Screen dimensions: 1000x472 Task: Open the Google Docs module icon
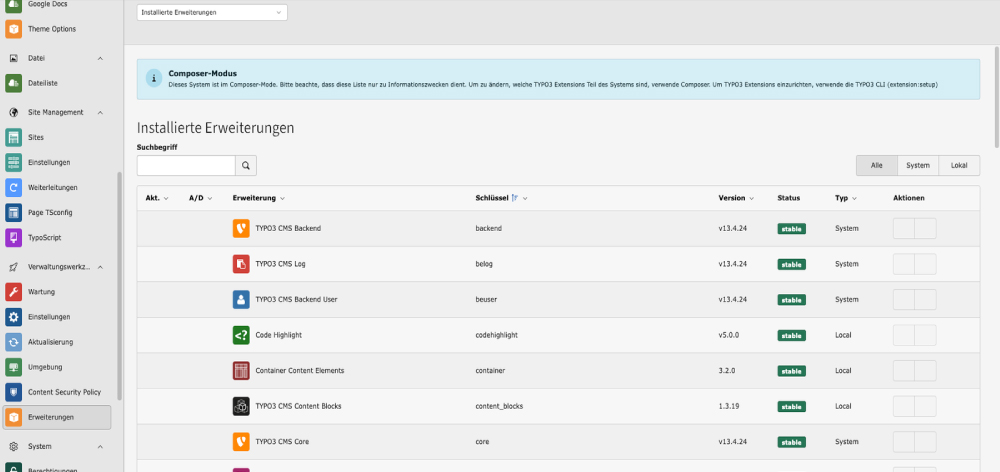13,5
